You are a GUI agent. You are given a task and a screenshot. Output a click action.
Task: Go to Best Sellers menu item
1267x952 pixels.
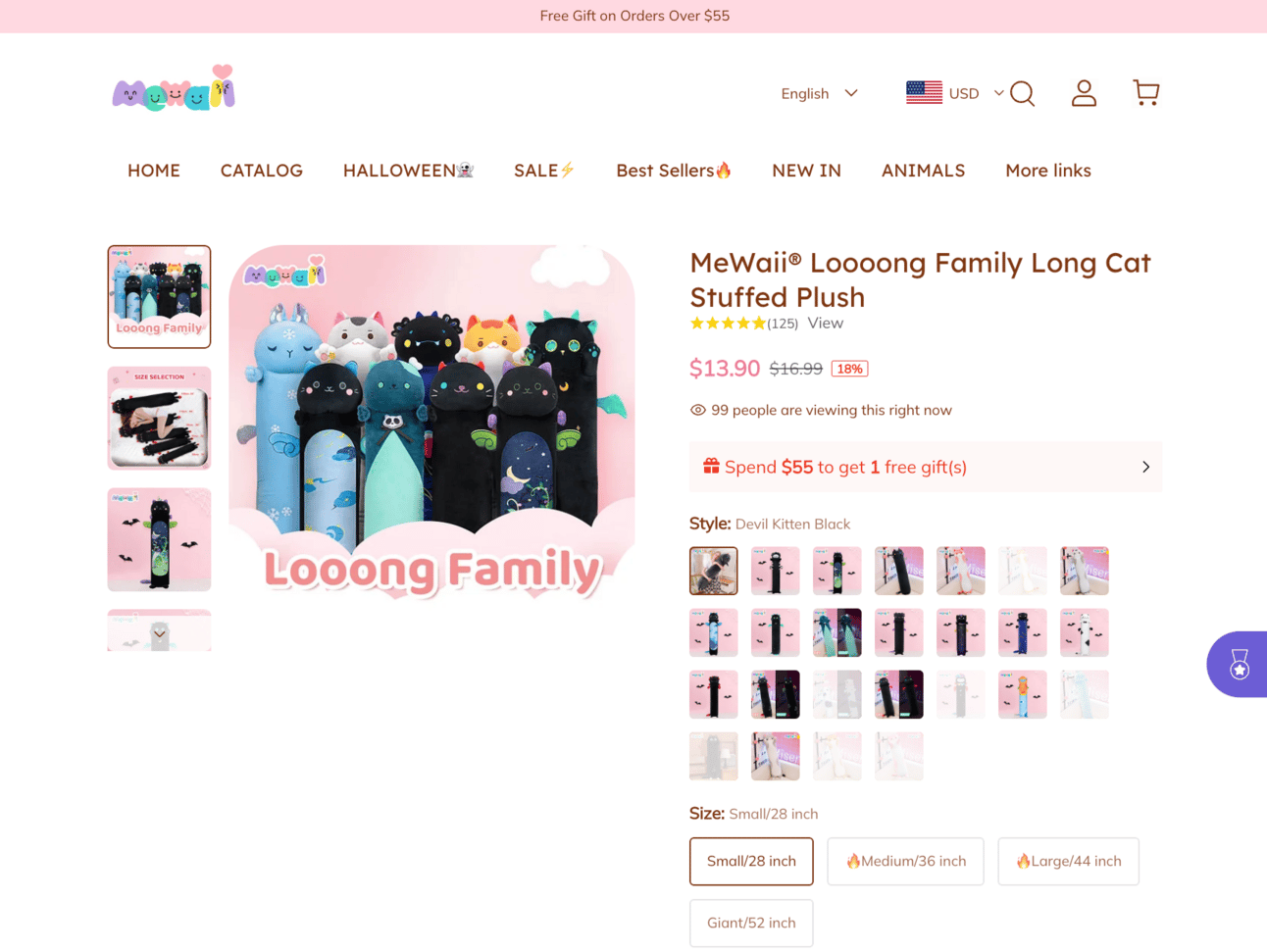pos(674,171)
